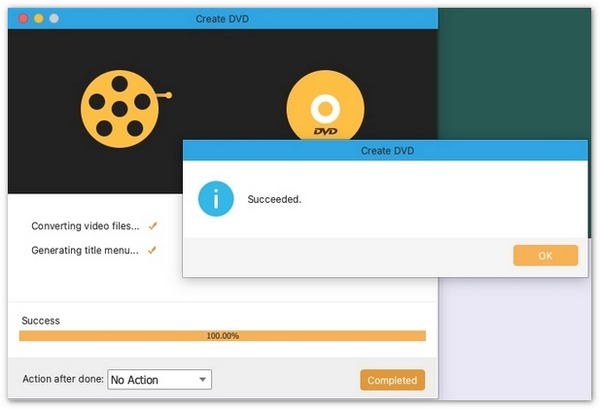
Task: Click the gray zoom window button
Action: click(54, 18)
